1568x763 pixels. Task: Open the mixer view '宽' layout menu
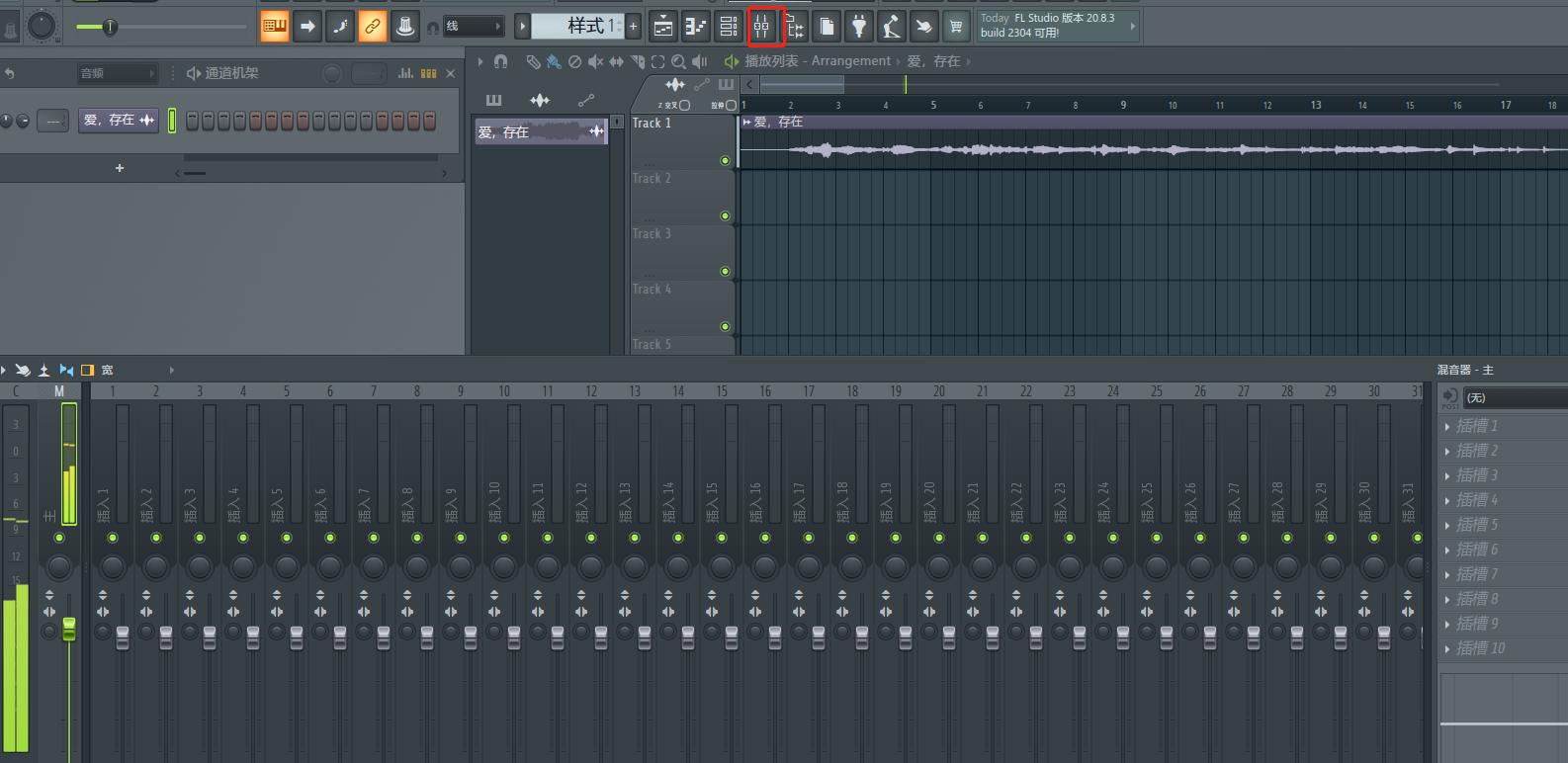[x=108, y=370]
